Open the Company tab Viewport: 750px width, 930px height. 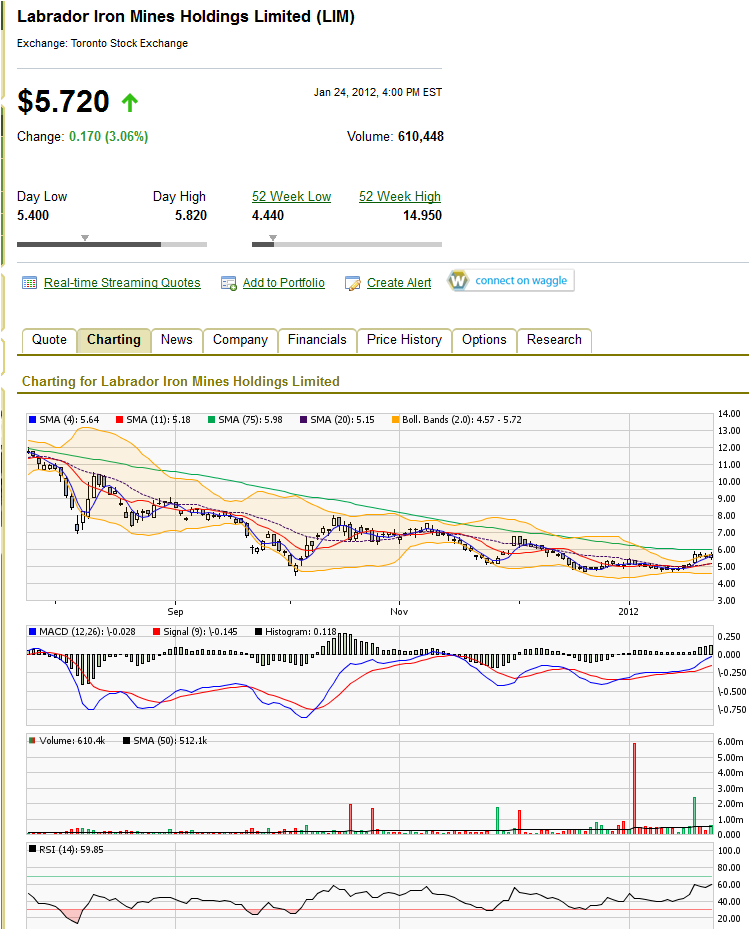pyautogui.click(x=240, y=340)
